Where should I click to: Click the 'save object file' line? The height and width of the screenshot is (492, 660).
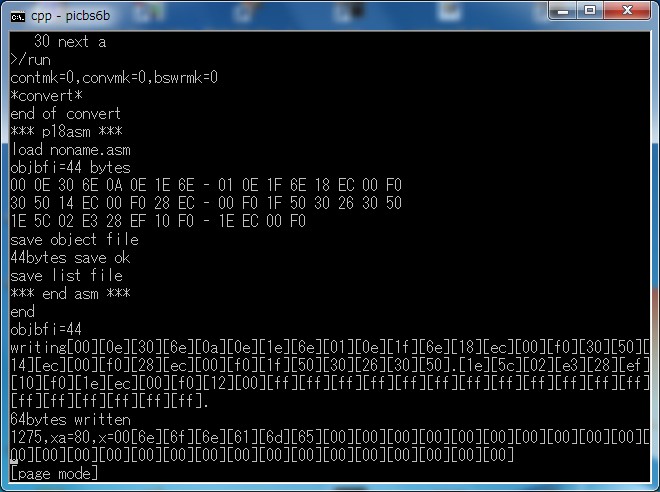(74, 239)
